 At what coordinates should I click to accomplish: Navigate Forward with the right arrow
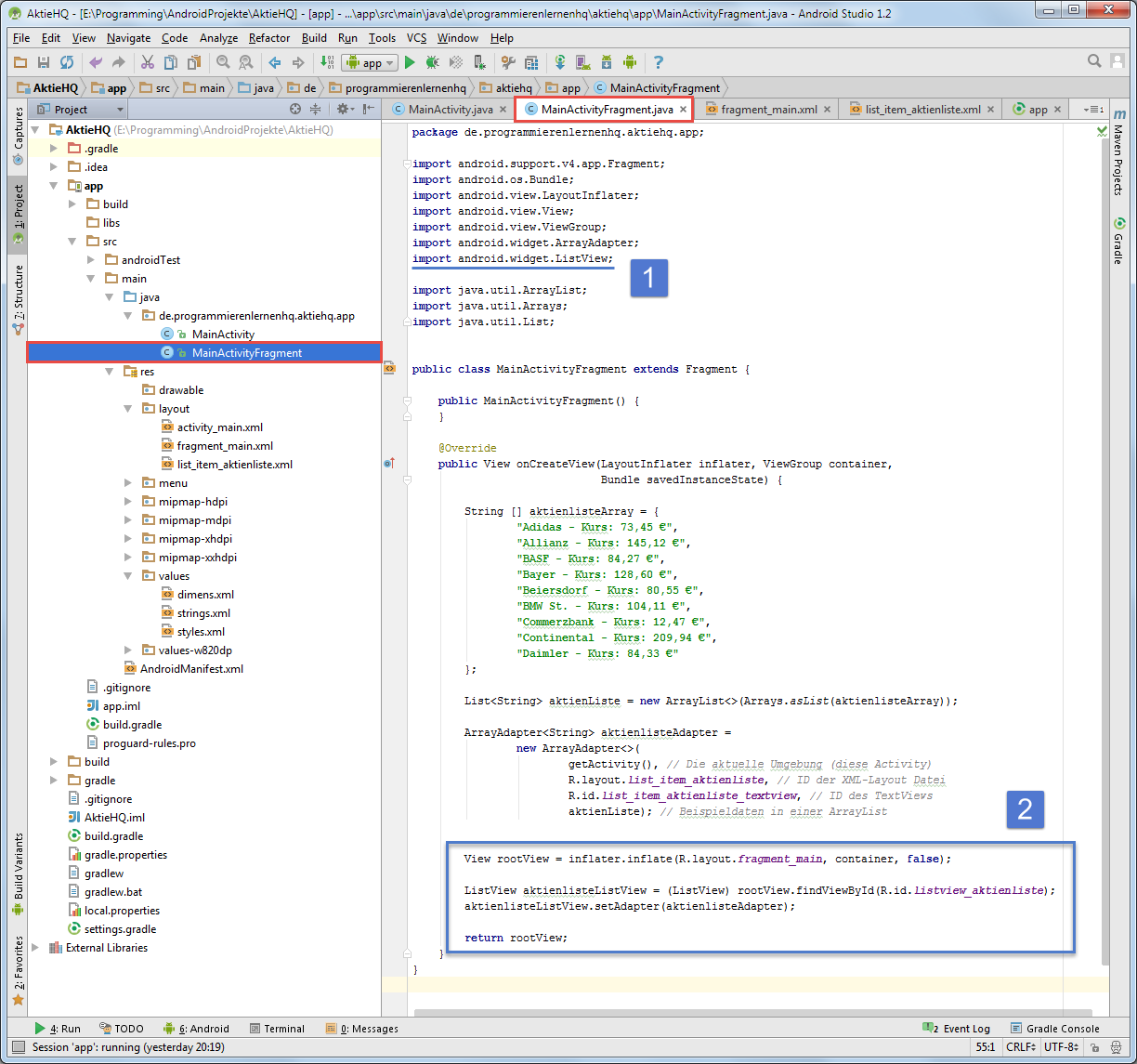298,62
